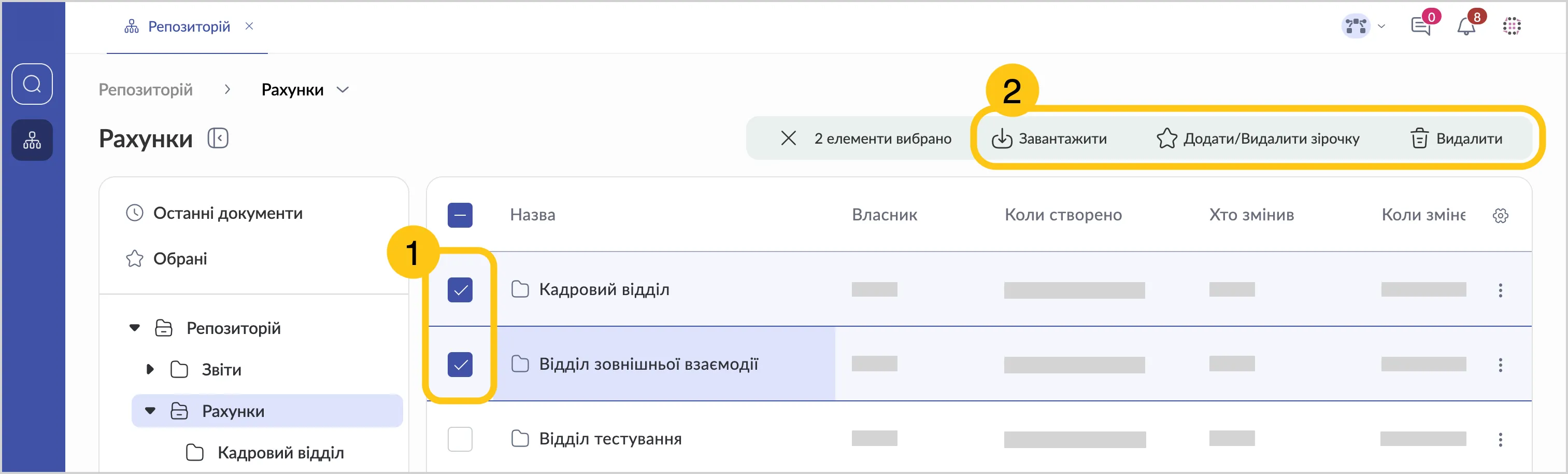Clear selection with the X icon

(x=788, y=138)
